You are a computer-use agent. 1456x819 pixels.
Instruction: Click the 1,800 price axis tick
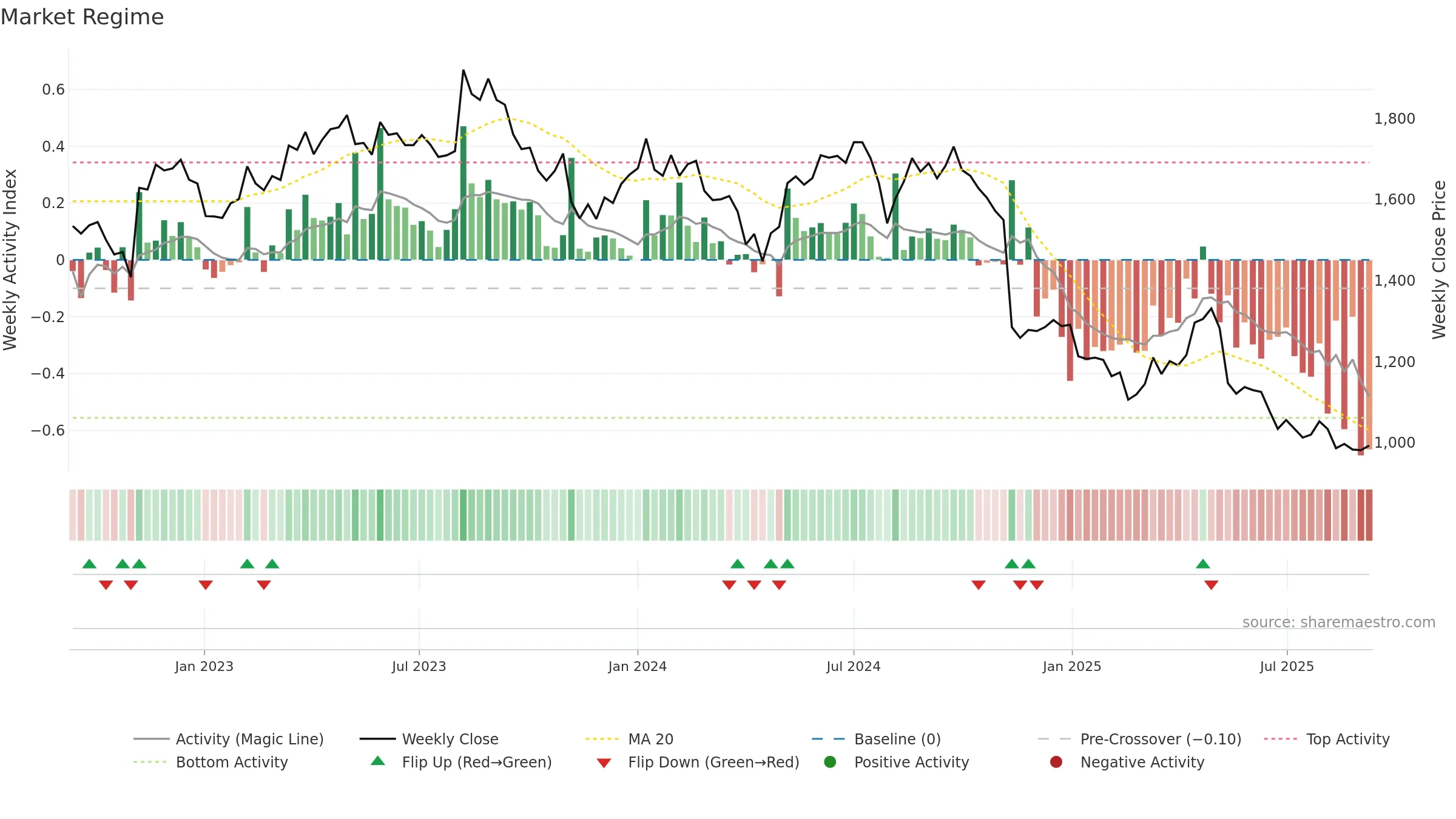pos(1395,118)
